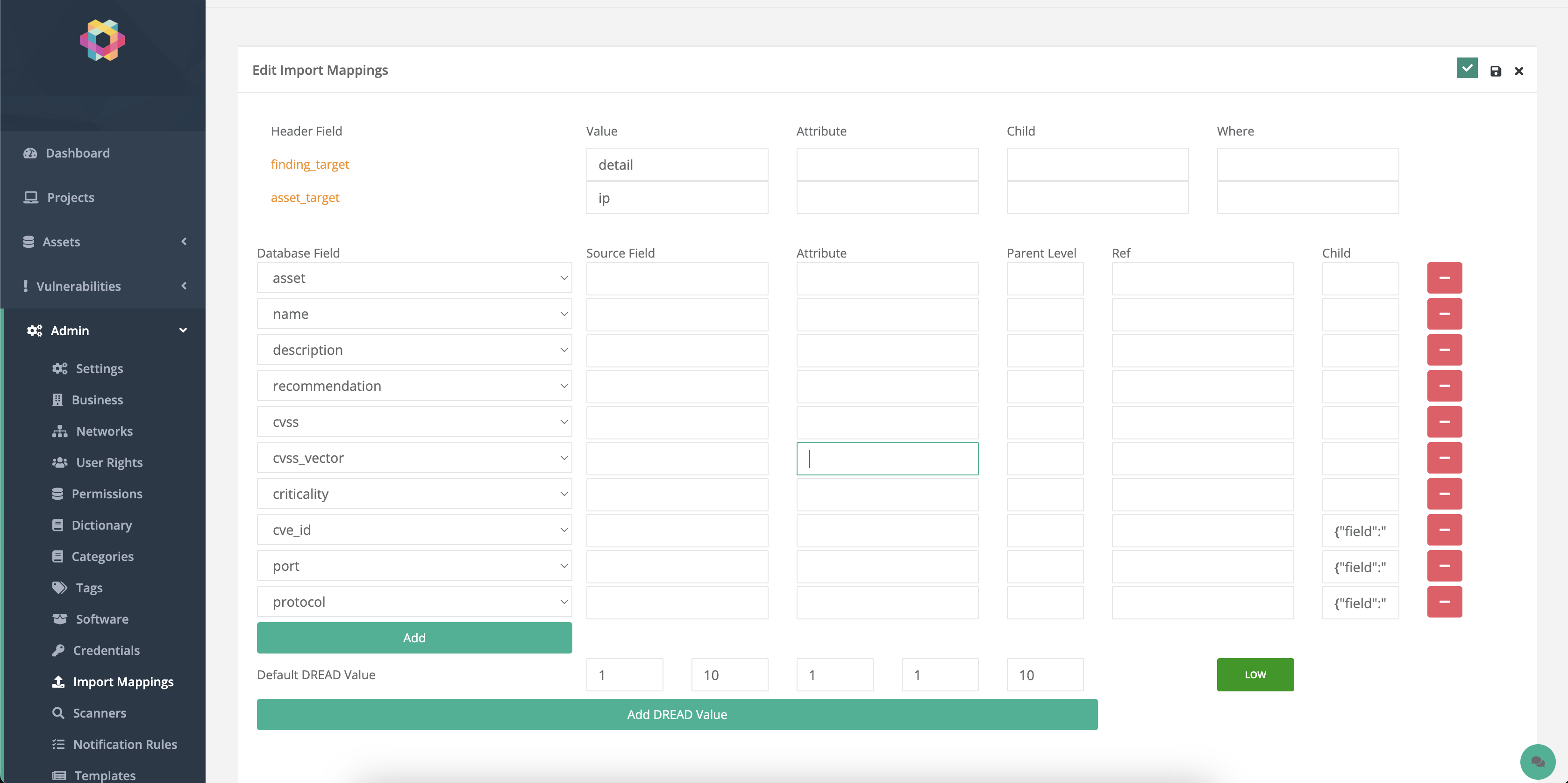Open the cve_id database field dropdown
Screen dimensions: 1568x783
click(x=414, y=530)
